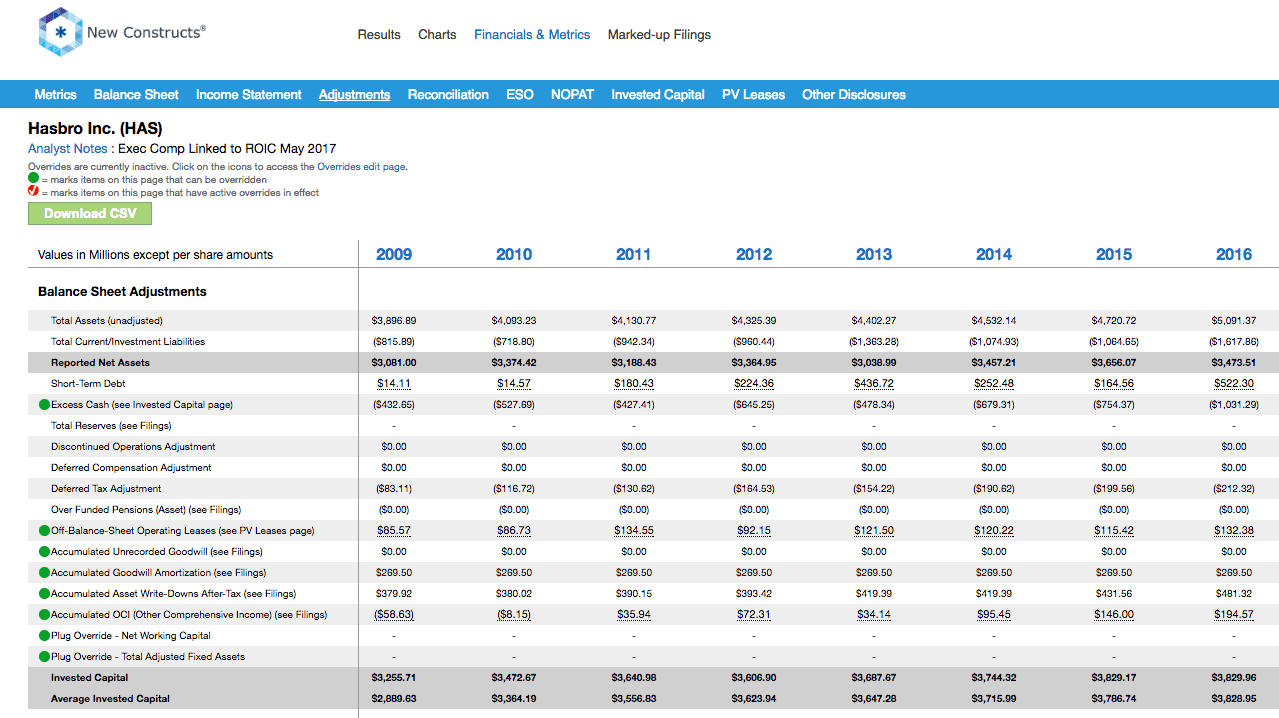
Task: Click 2011 Short-Term Debt value $180.43
Action: click(634, 384)
